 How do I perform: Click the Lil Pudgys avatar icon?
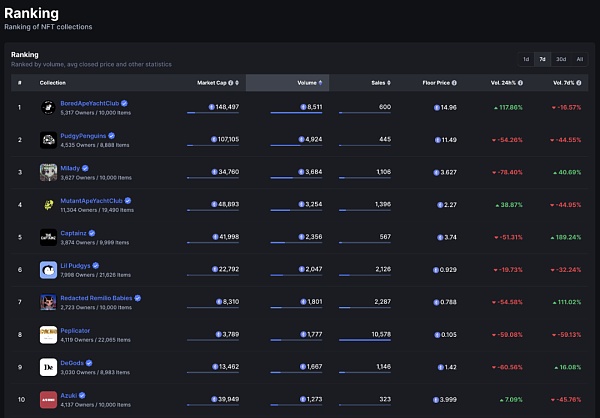pyautogui.click(x=48, y=269)
